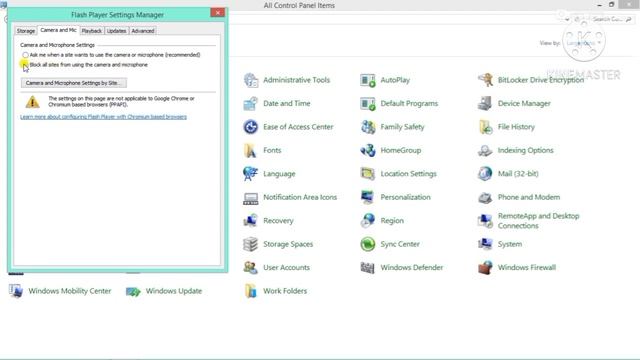Switch to the Updates tab
Viewport: 640px width, 360px height.
pos(116,31)
